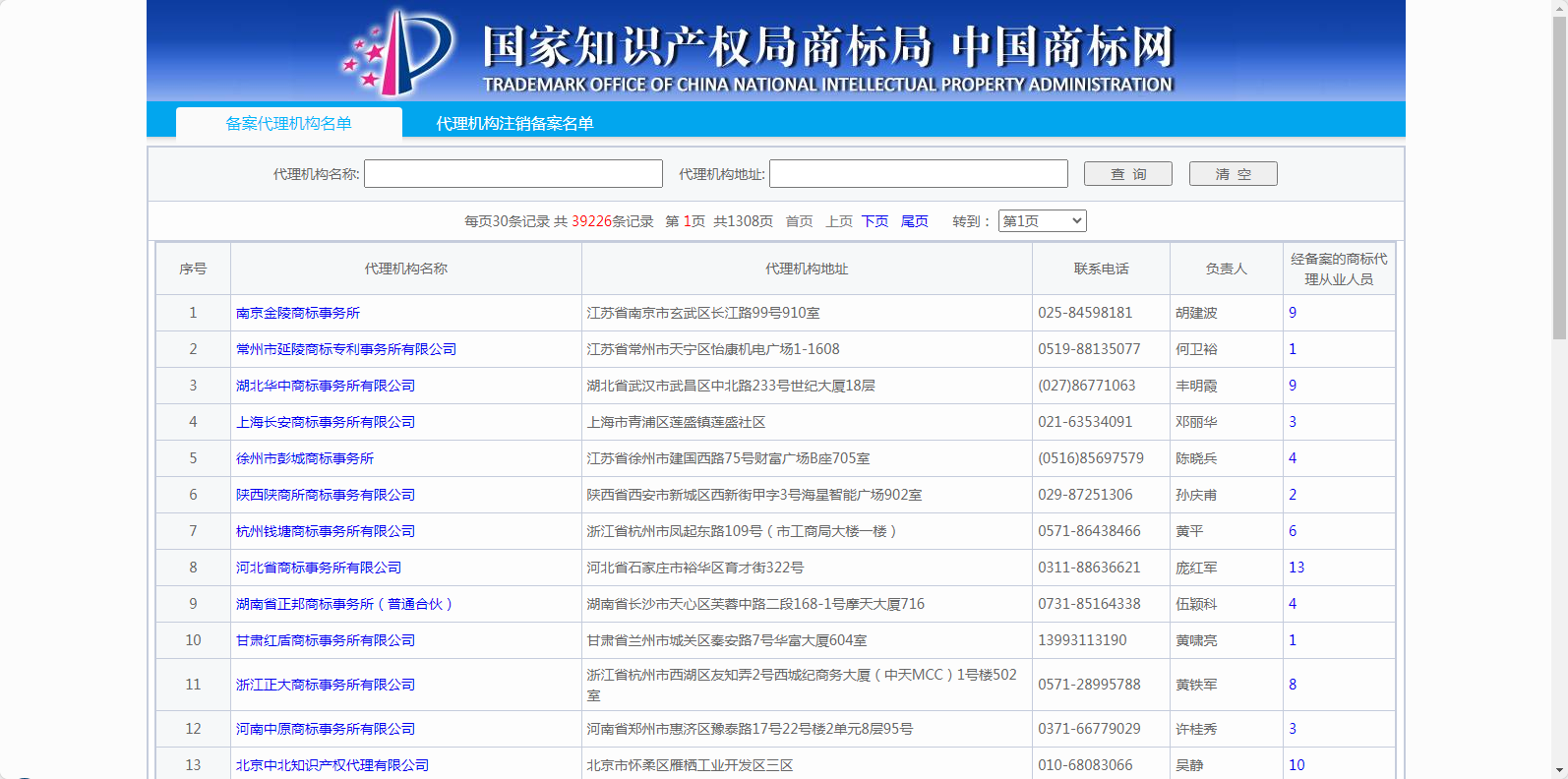Open practitioner count 1 for 常州市延陵 row
Image resolution: width=1568 pixels, height=779 pixels.
[x=1293, y=349]
